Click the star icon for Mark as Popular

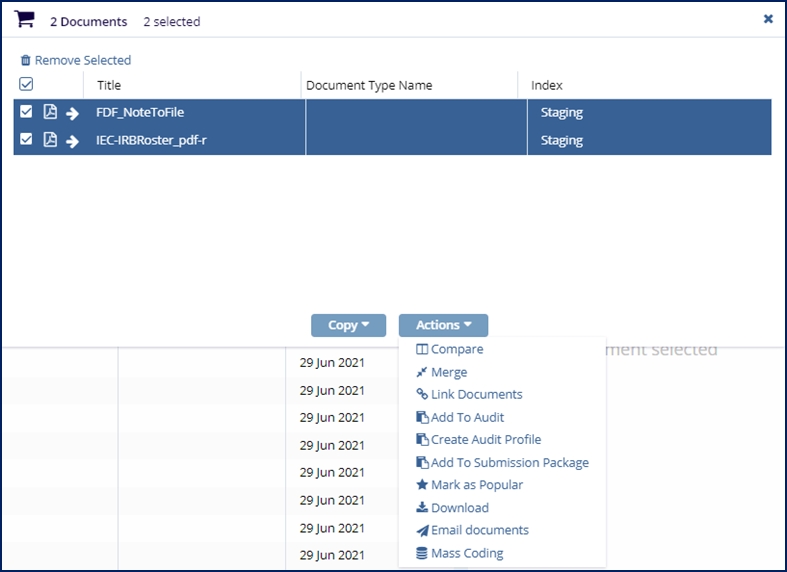coord(422,485)
